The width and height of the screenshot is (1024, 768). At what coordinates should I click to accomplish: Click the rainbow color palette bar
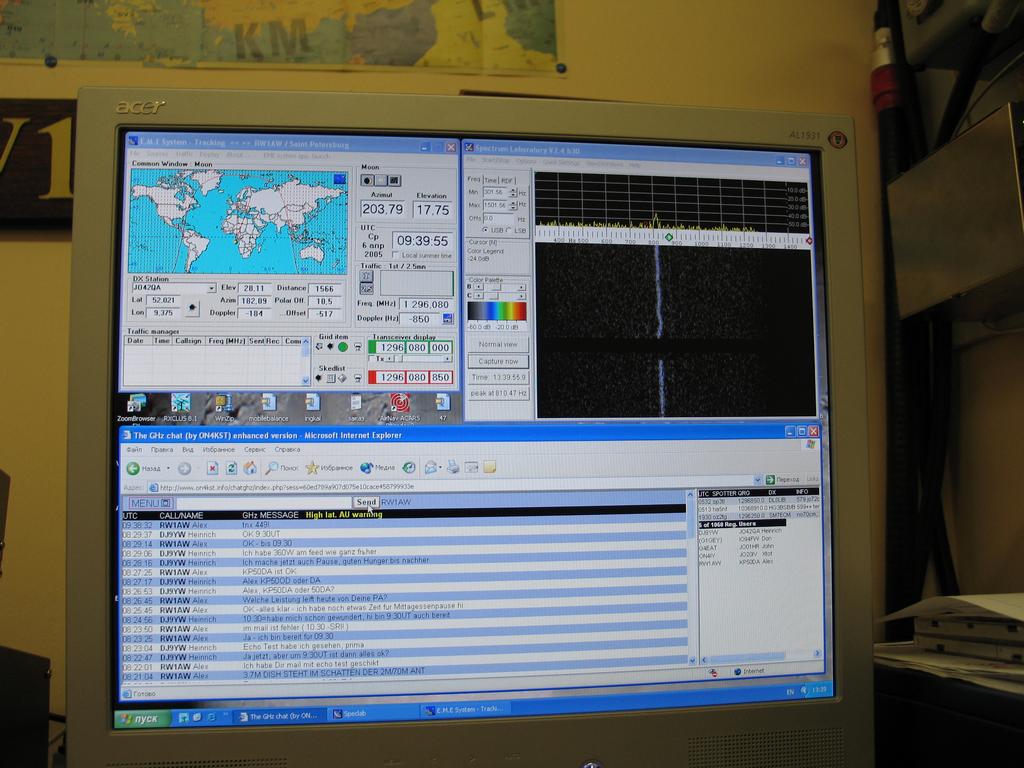click(x=497, y=311)
